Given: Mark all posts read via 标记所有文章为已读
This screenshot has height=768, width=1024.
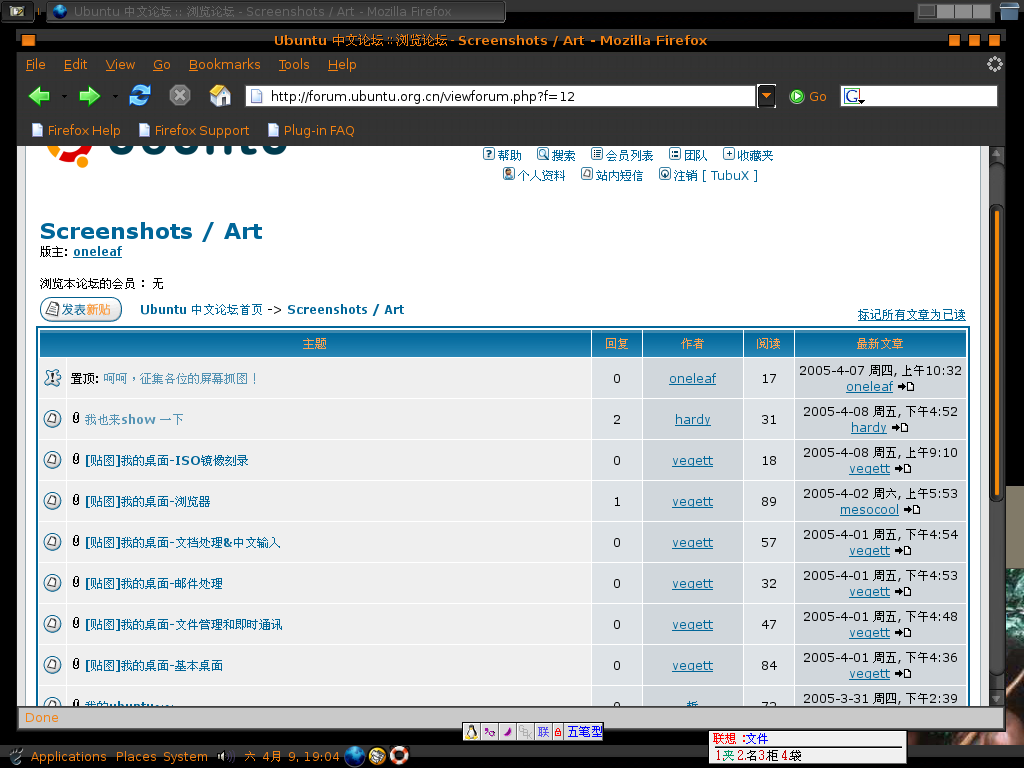Looking at the screenshot, I should point(912,315).
